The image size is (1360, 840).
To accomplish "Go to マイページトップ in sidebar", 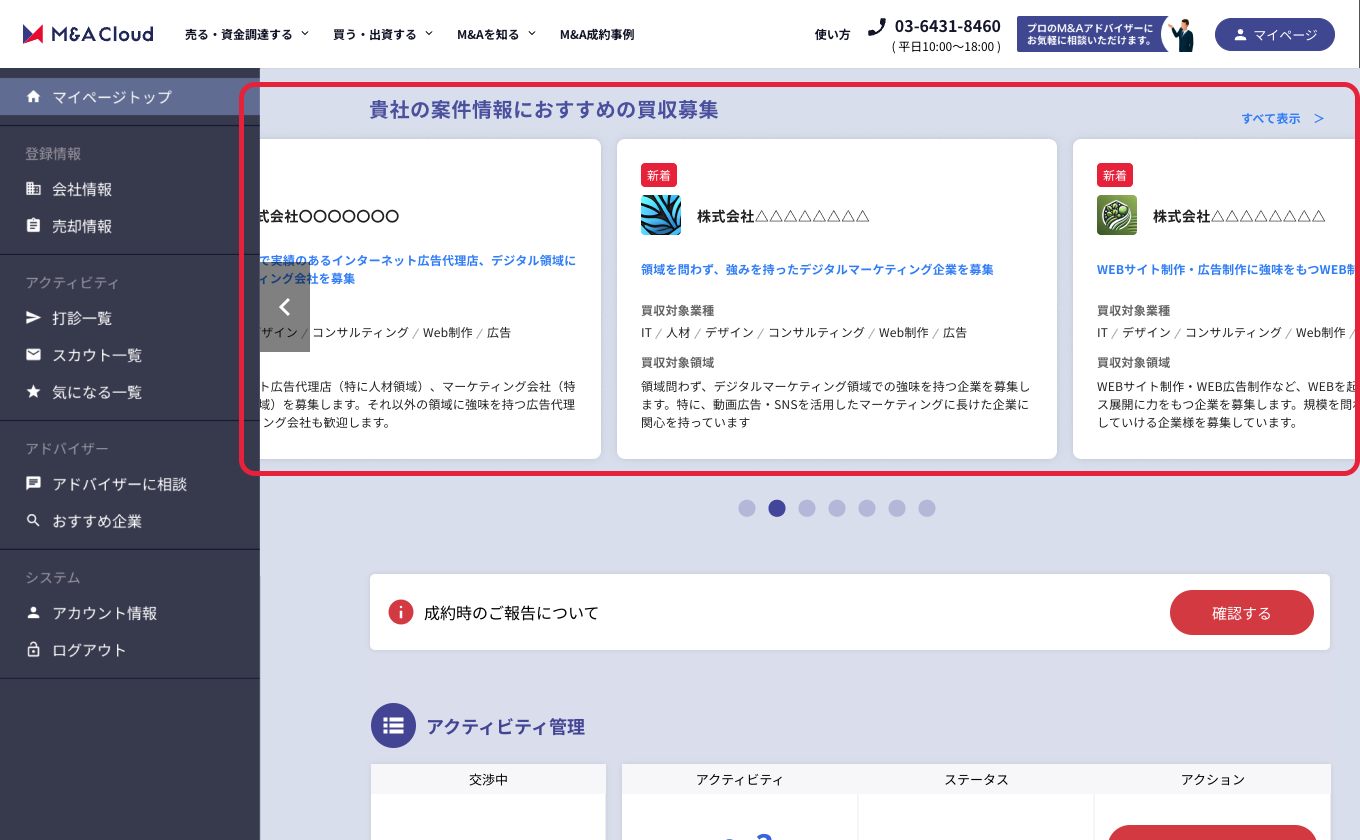I will [x=112, y=97].
